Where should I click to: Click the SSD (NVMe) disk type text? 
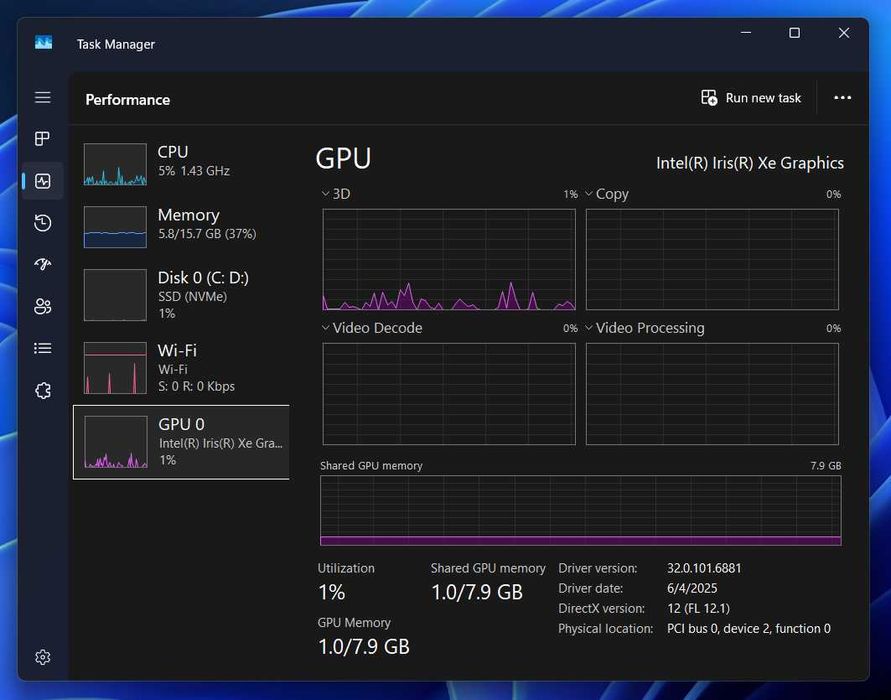192,297
